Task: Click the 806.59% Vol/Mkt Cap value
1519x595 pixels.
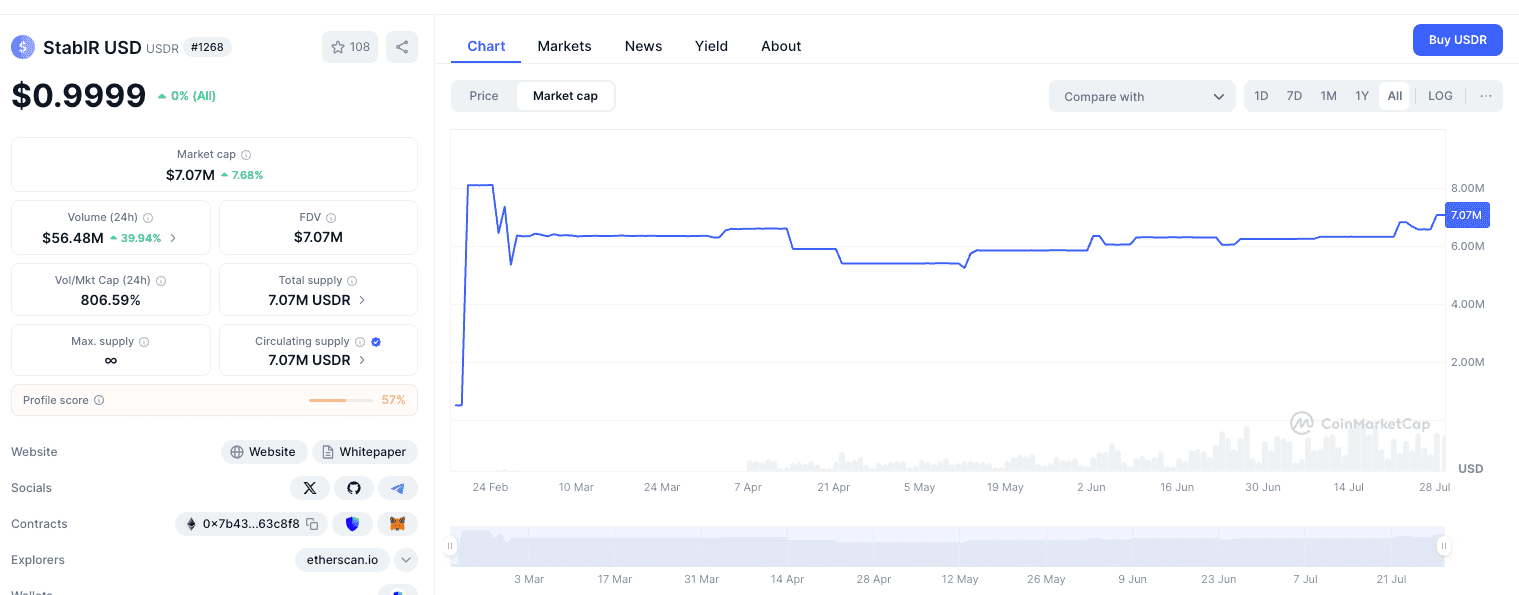Action: (111, 300)
